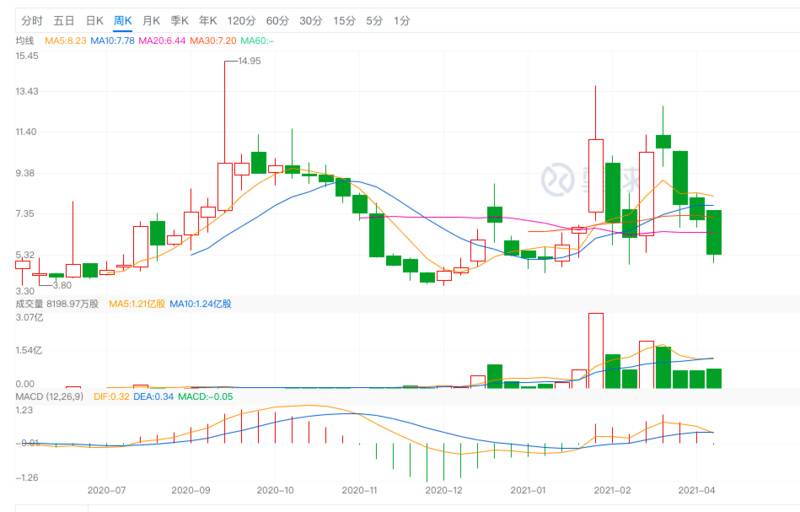This screenshot has width=800, height=512.
Task: Select the 五日 five-day tab
Action: pos(64,20)
